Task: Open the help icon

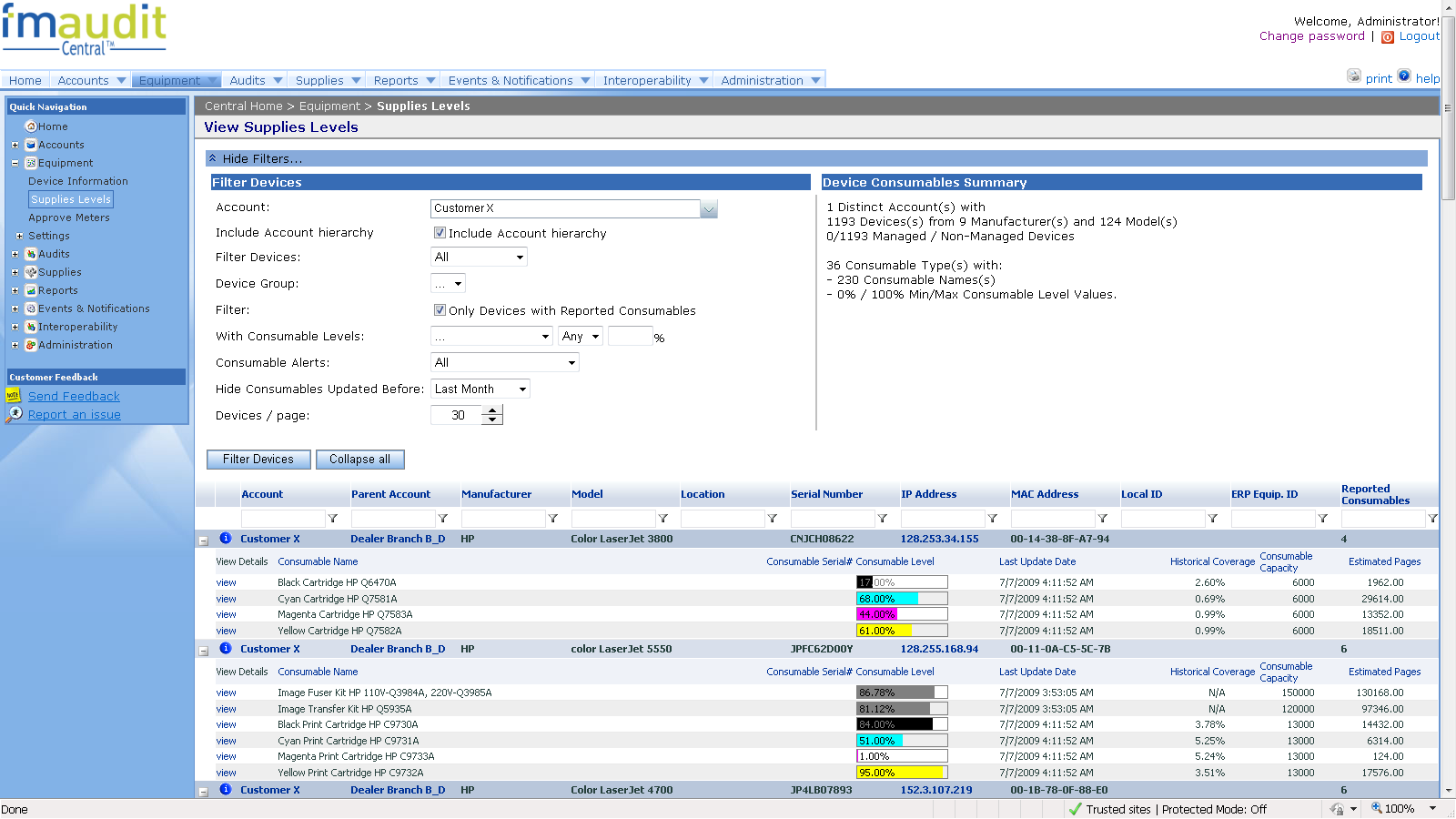Action: tap(1404, 76)
